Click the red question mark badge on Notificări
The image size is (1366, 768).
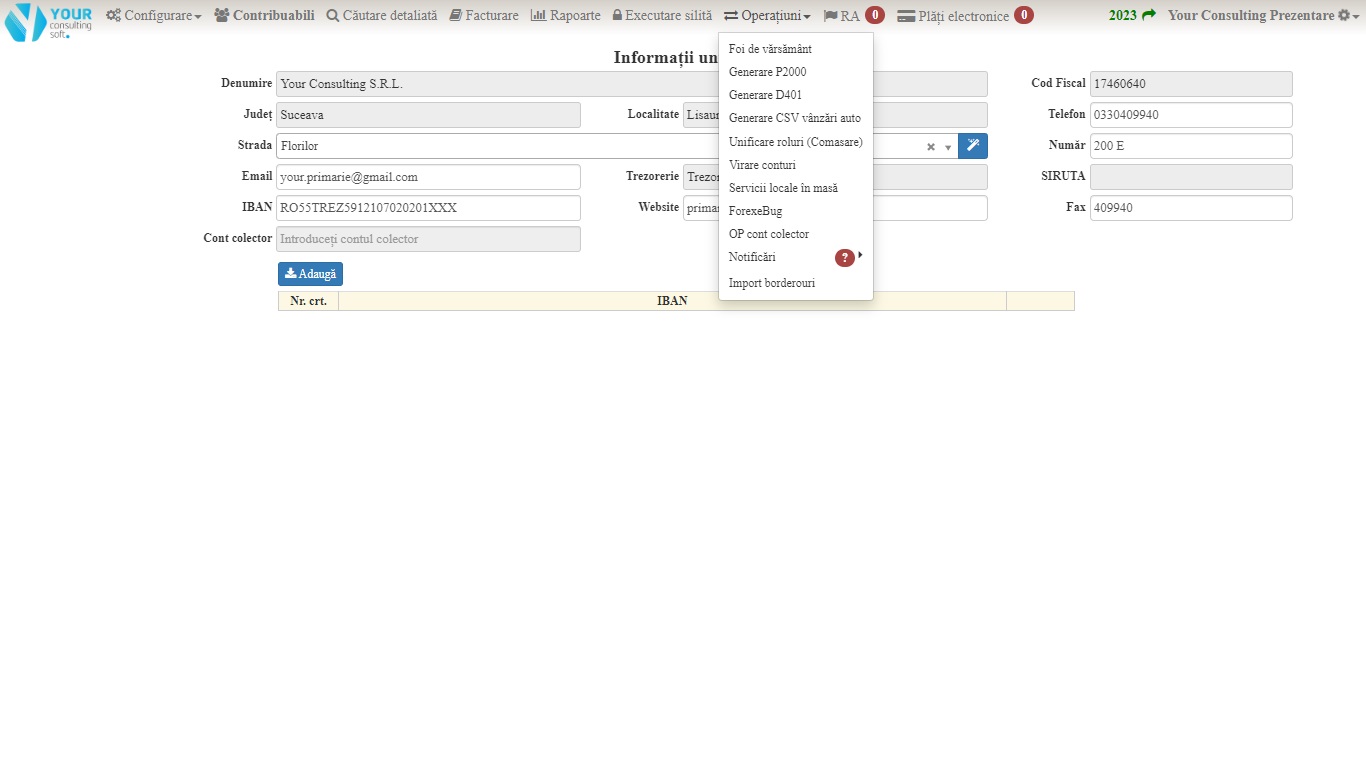point(844,258)
